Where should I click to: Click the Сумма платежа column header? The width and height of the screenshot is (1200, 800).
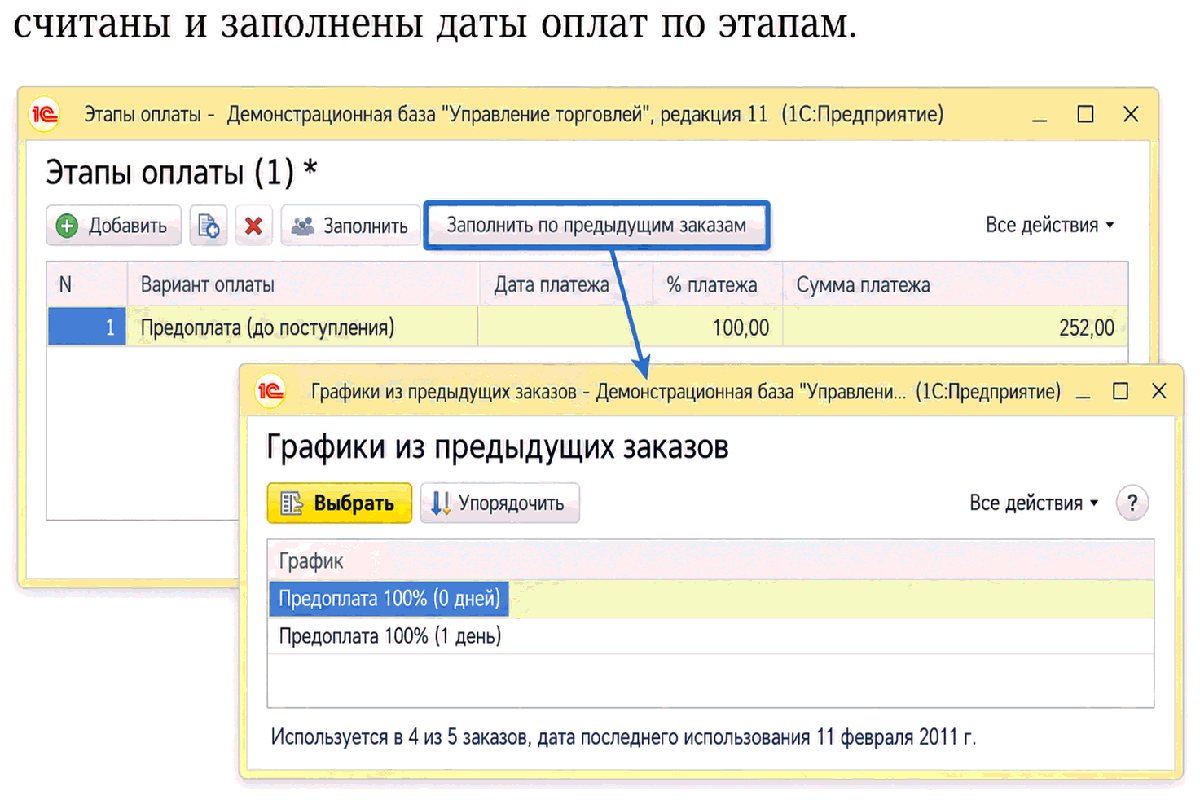point(955,285)
